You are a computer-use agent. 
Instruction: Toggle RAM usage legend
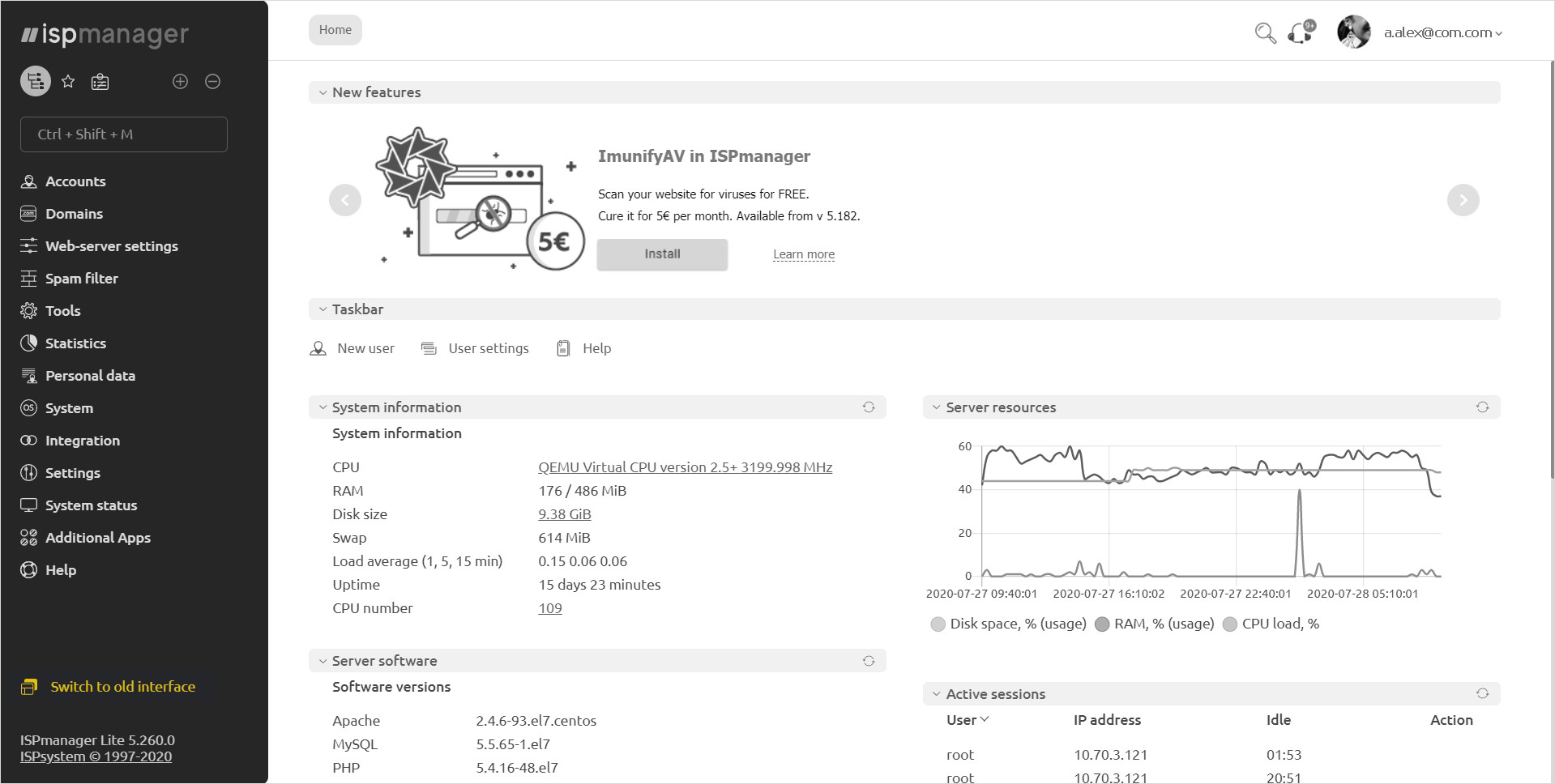[x=1155, y=624]
